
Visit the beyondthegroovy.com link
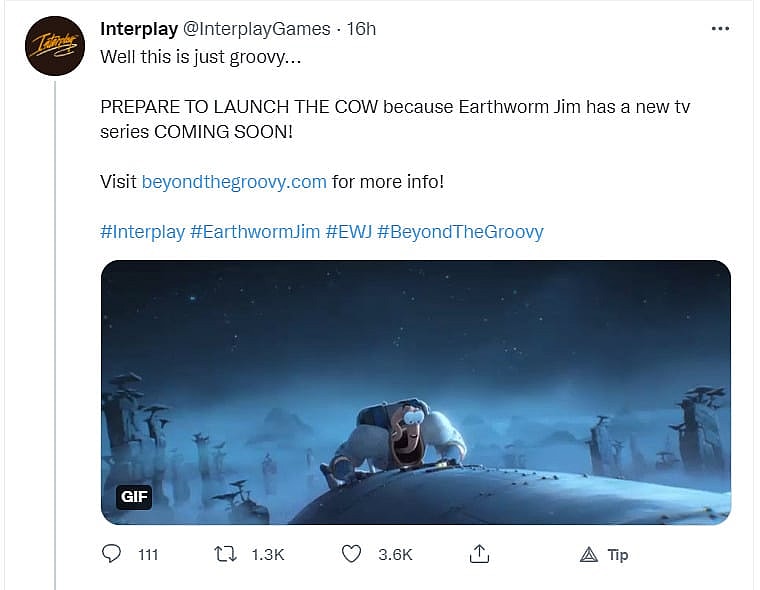coord(234,182)
